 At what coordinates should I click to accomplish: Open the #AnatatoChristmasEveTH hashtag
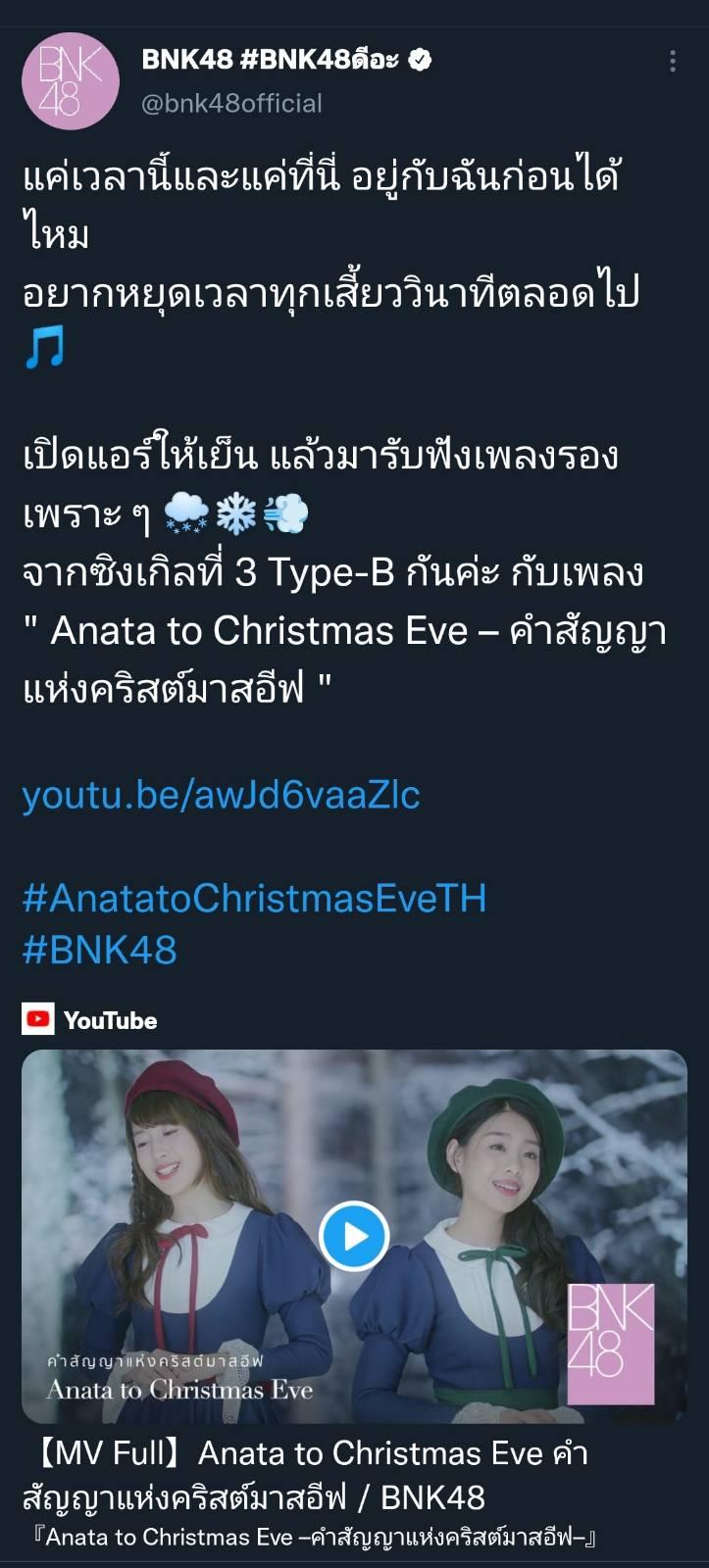pos(255,899)
